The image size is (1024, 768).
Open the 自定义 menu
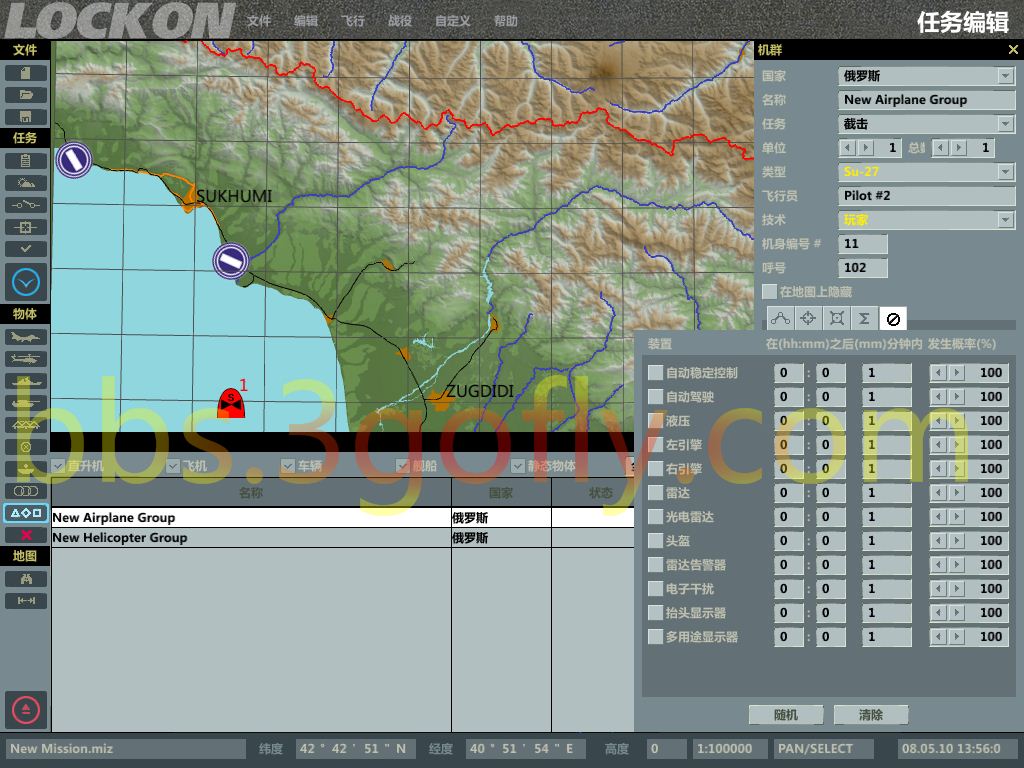pyautogui.click(x=453, y=21)
